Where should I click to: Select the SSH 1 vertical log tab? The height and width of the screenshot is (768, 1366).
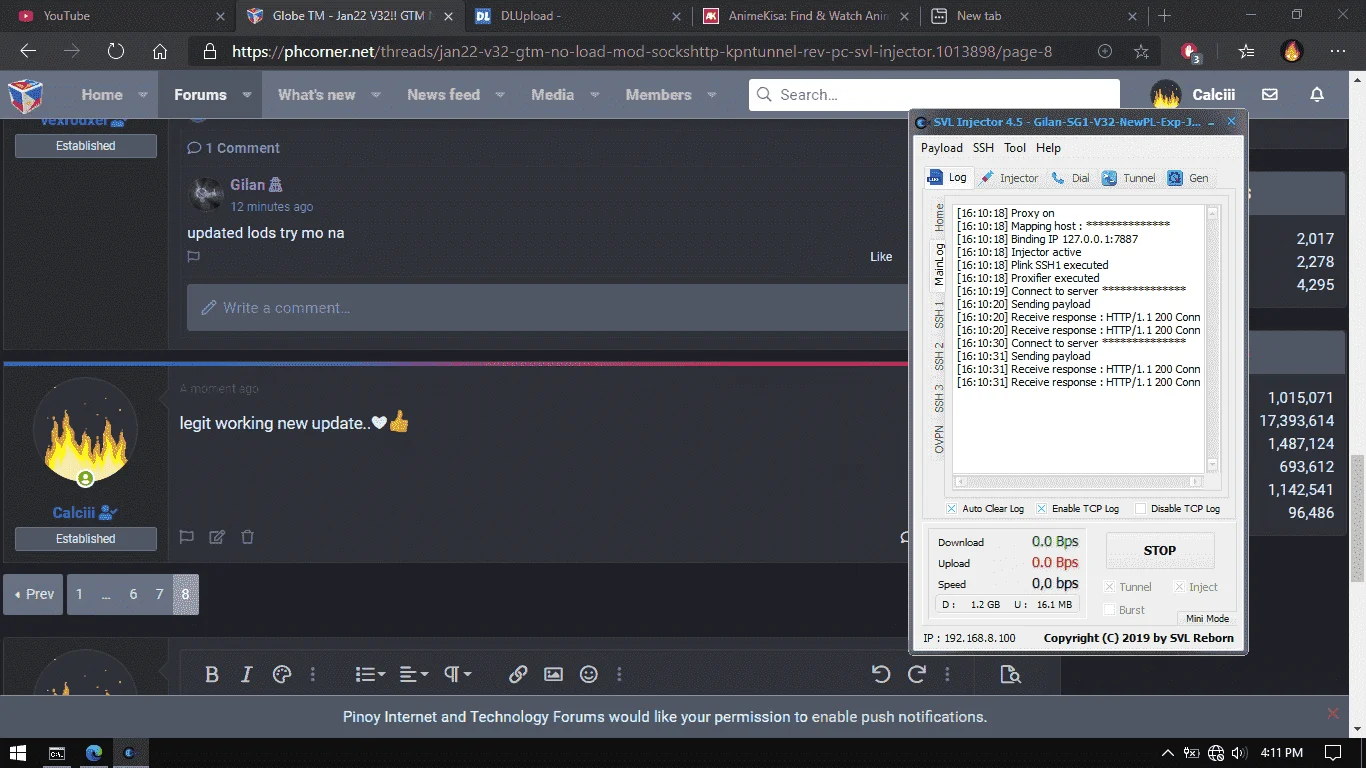tap(939, 313)
